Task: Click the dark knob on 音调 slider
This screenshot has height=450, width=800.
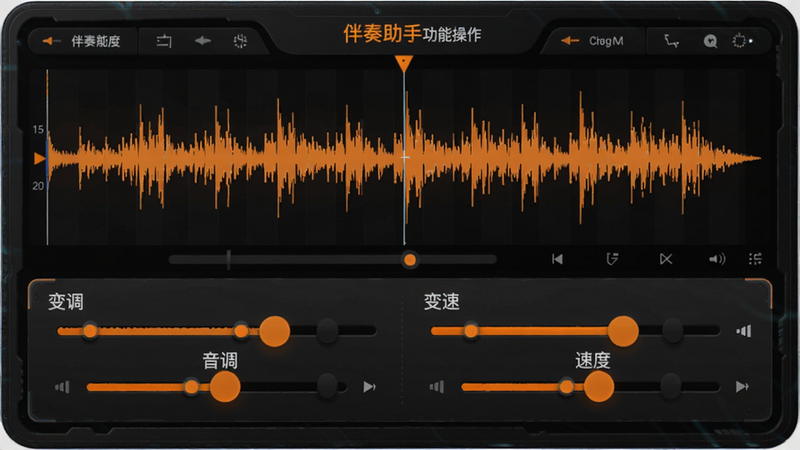Action: [327, 386]
